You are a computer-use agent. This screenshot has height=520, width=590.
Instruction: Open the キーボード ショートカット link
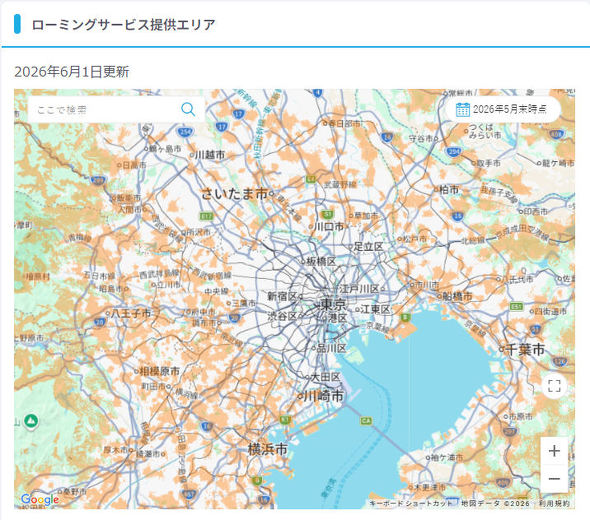coord(411,503)
